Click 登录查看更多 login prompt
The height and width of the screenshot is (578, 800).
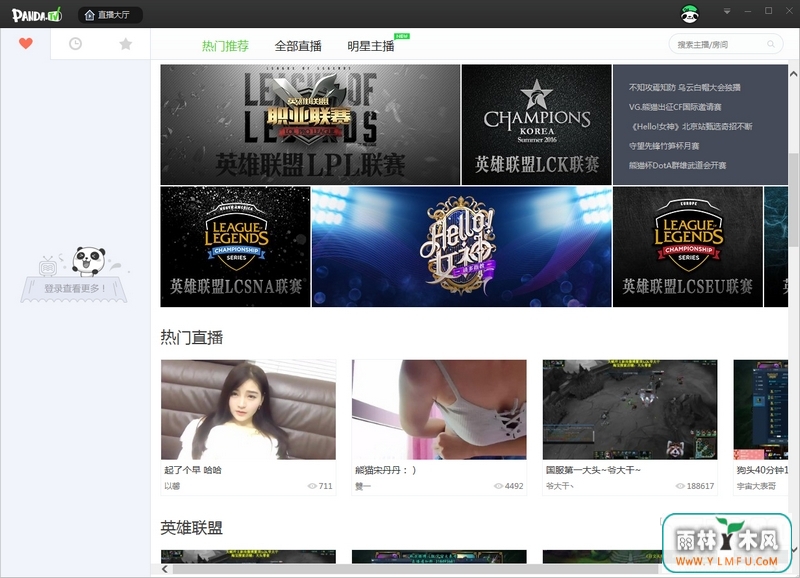pyautogui.click(x=74, y=288)
